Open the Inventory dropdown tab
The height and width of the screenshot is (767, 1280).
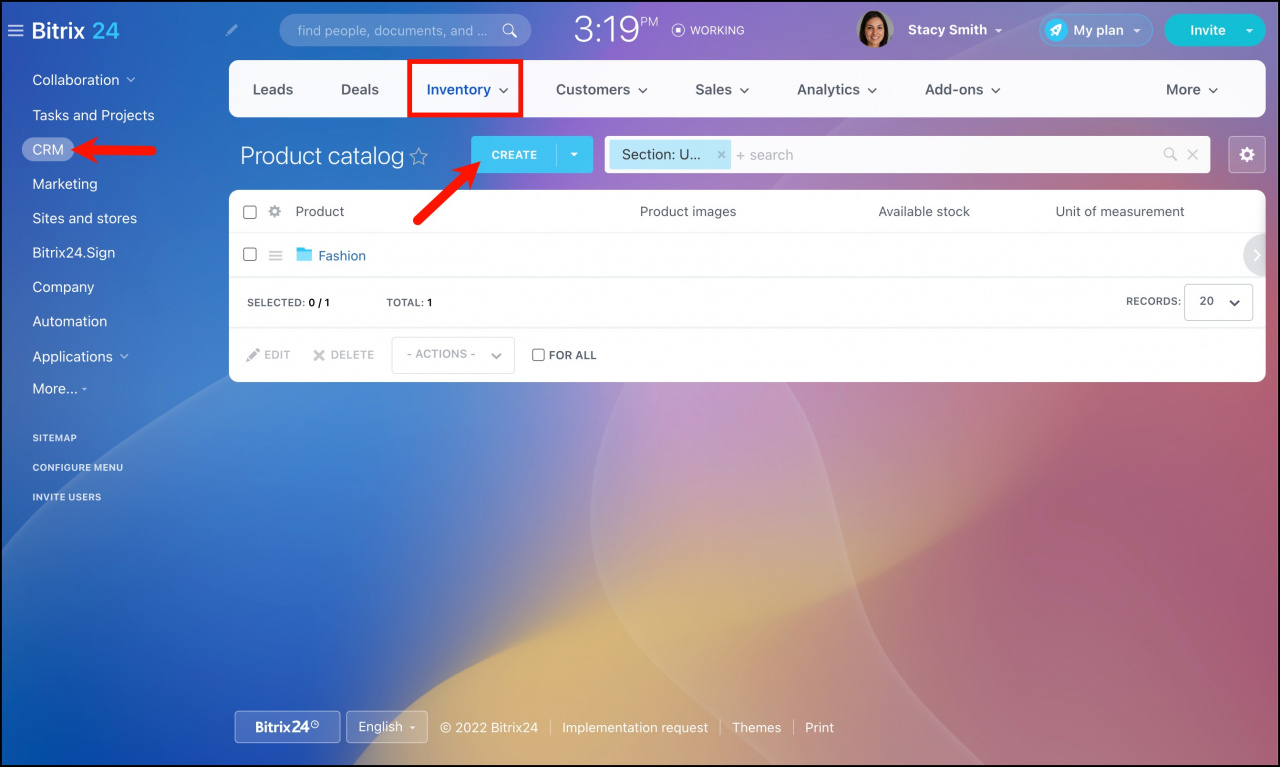(467, 90)
